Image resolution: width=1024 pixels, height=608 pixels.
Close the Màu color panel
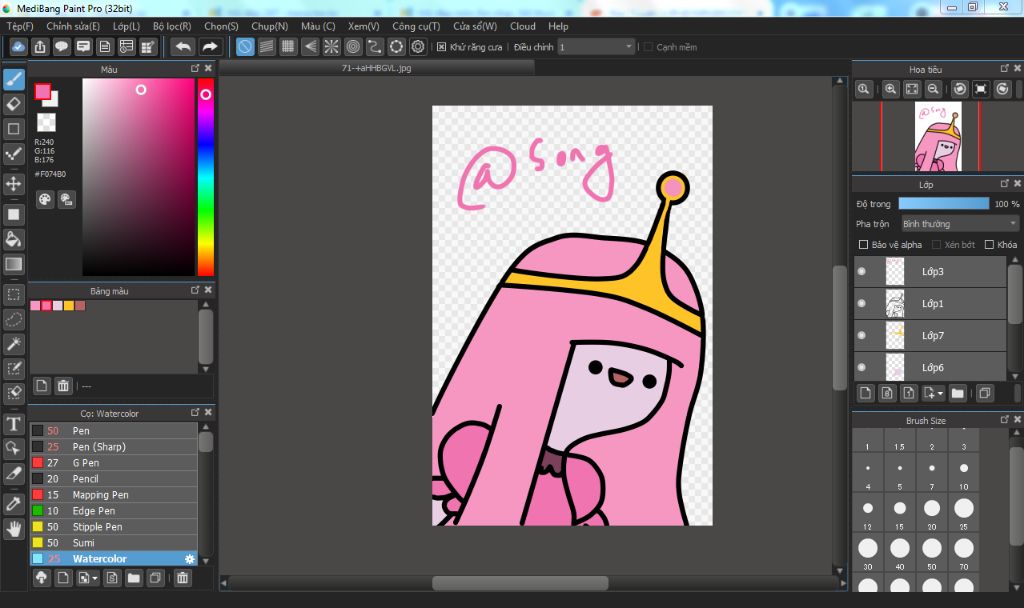point(208,68)
